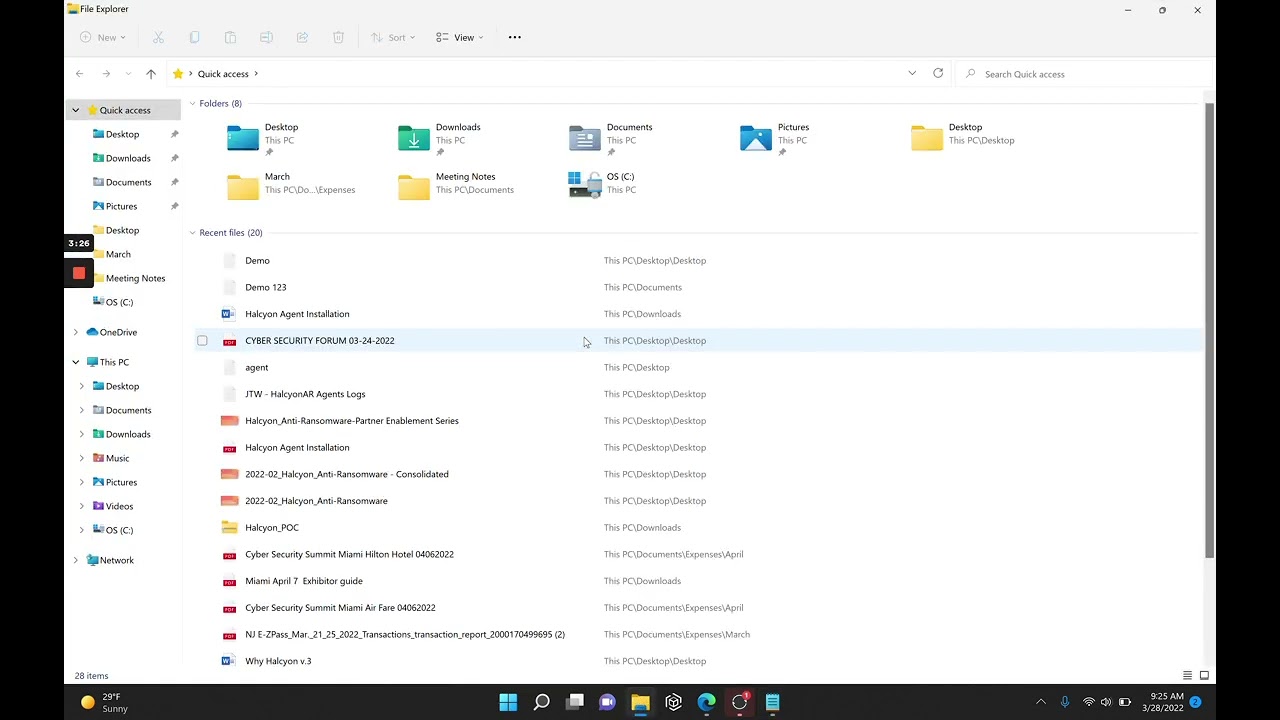This screenshot has width=1280, height=720.
Task: Click the vertical scrollbar in the file list
Action: (1209, 330)
